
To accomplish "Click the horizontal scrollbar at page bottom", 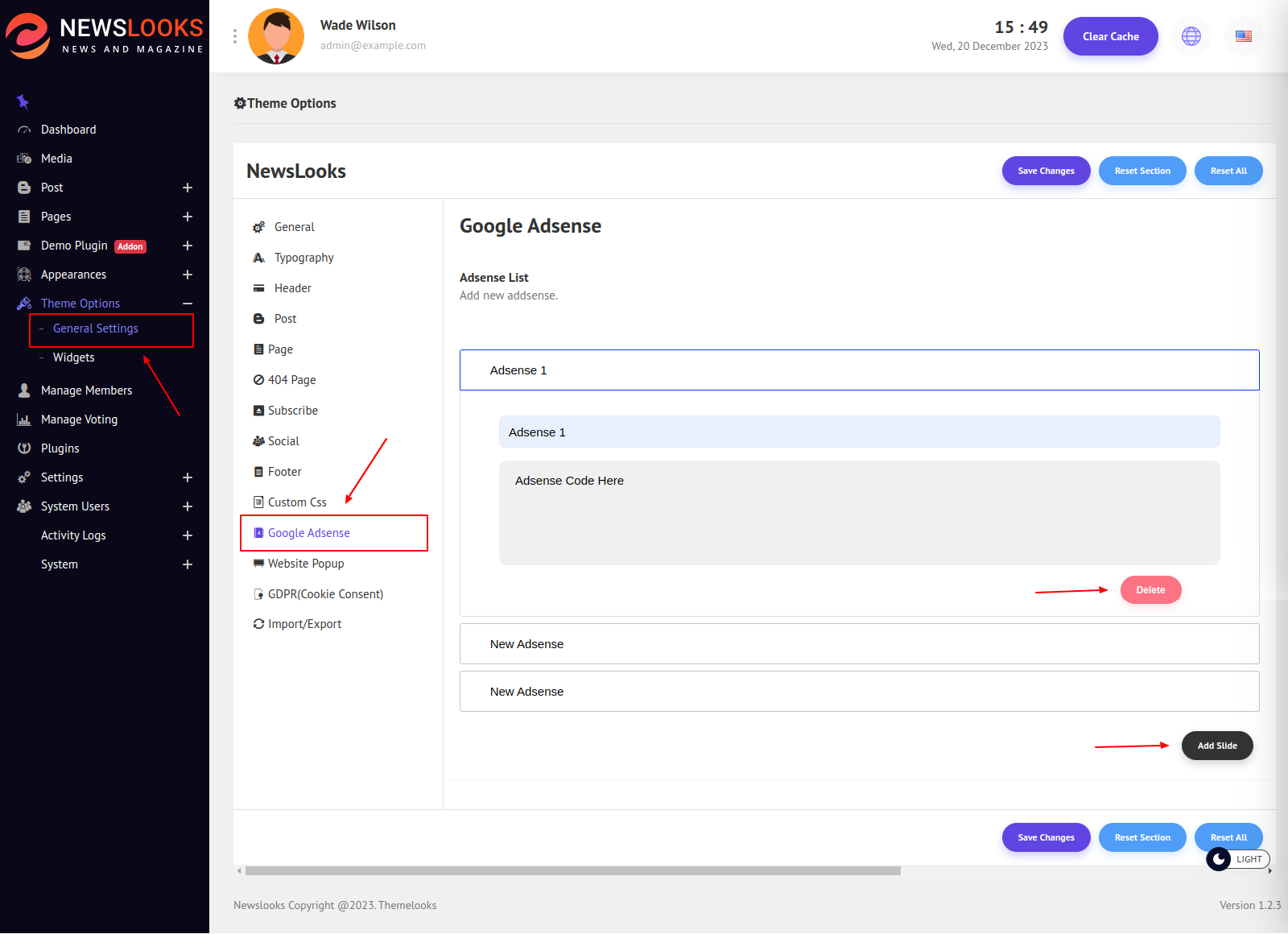I will point(572,870).
